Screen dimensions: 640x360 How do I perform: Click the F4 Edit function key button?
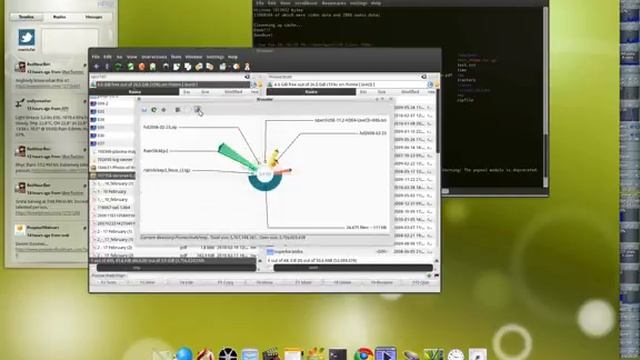(187, 282)
